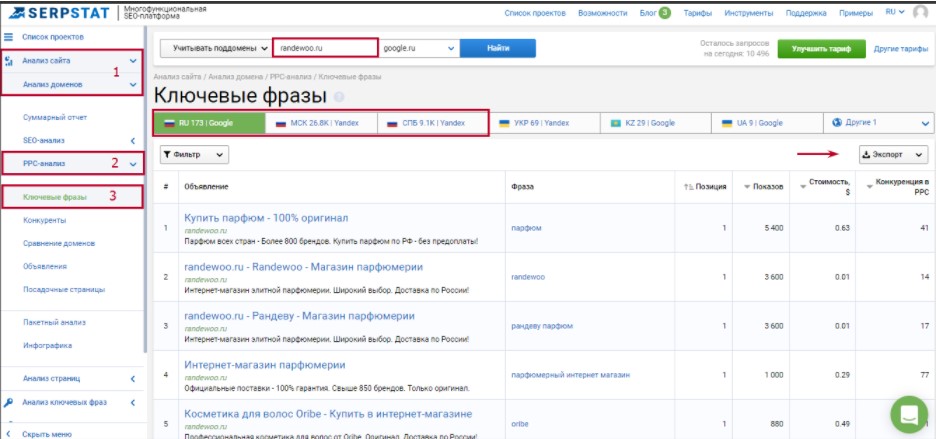Open Поддержка in top navigation
Image resolution: width=936 pixels, height=439 pixels.
806,13
